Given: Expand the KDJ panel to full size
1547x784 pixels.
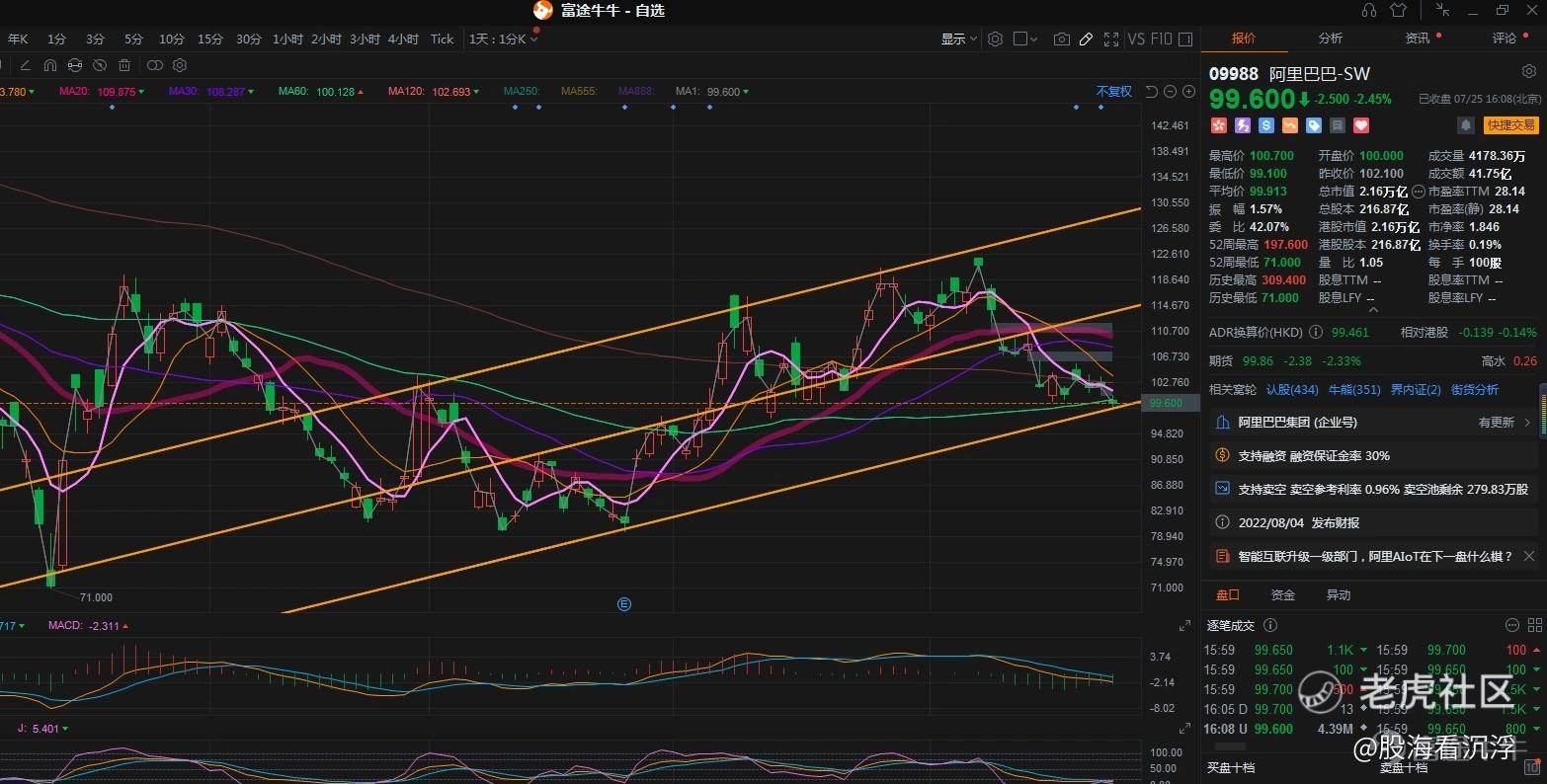Looking at the screenshot, I should (1184, 729).
